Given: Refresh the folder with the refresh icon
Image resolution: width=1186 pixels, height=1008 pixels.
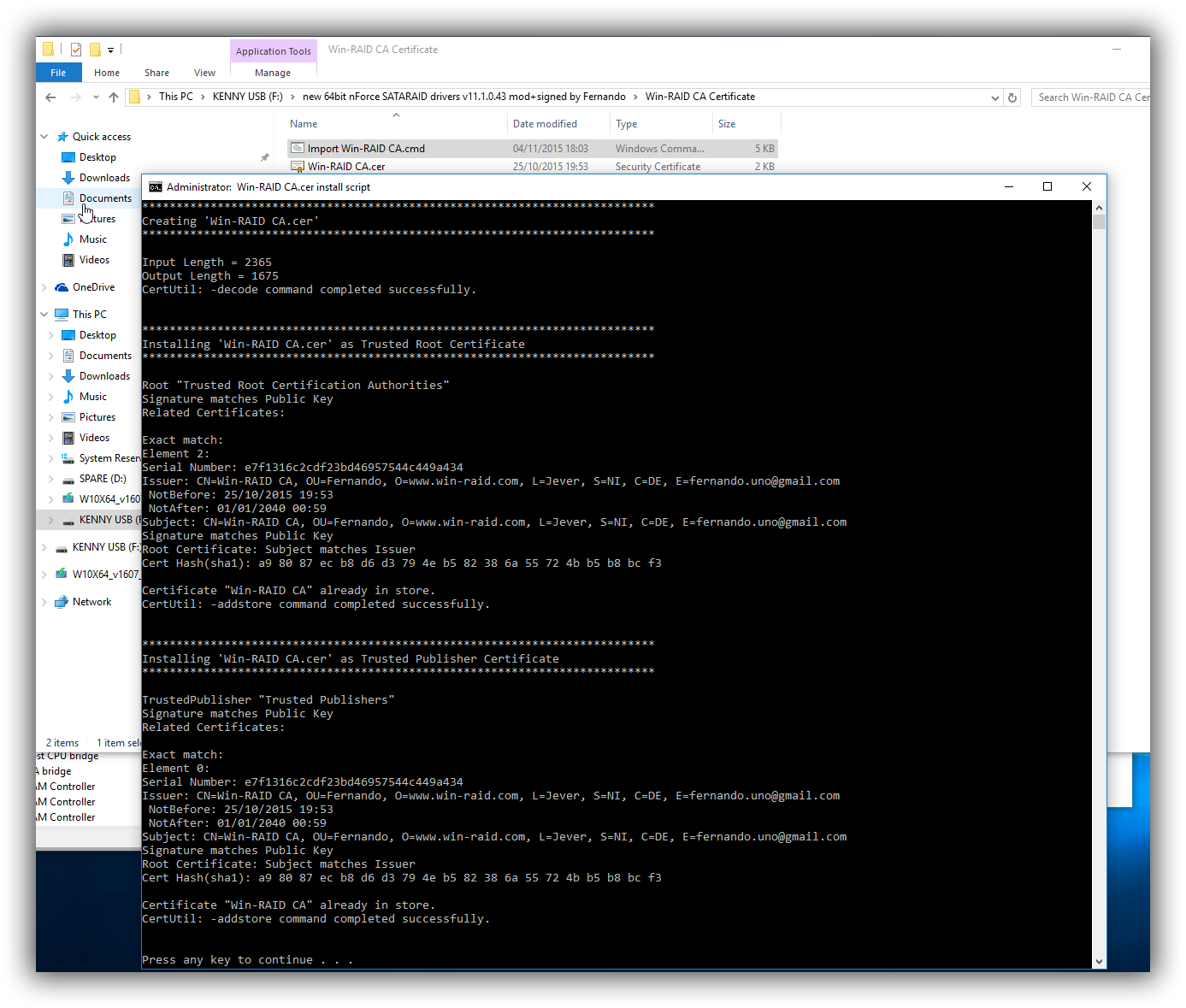Looking at the screenshot, I should point(1012,98).
